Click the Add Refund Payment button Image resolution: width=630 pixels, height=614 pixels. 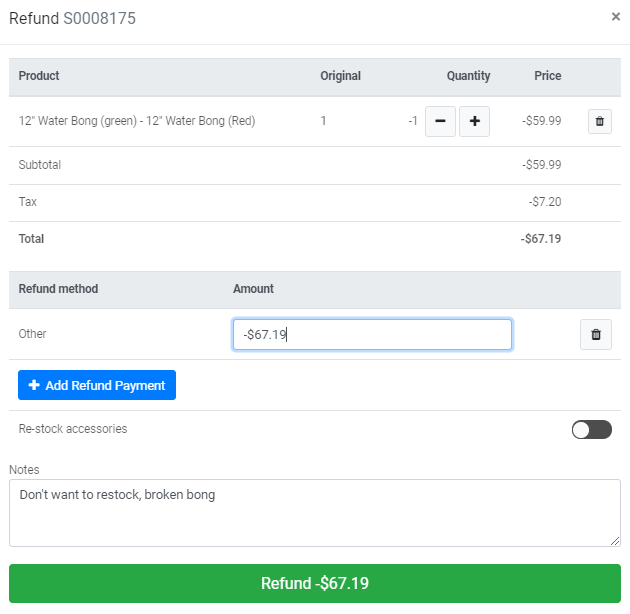(x=97, y=385)
